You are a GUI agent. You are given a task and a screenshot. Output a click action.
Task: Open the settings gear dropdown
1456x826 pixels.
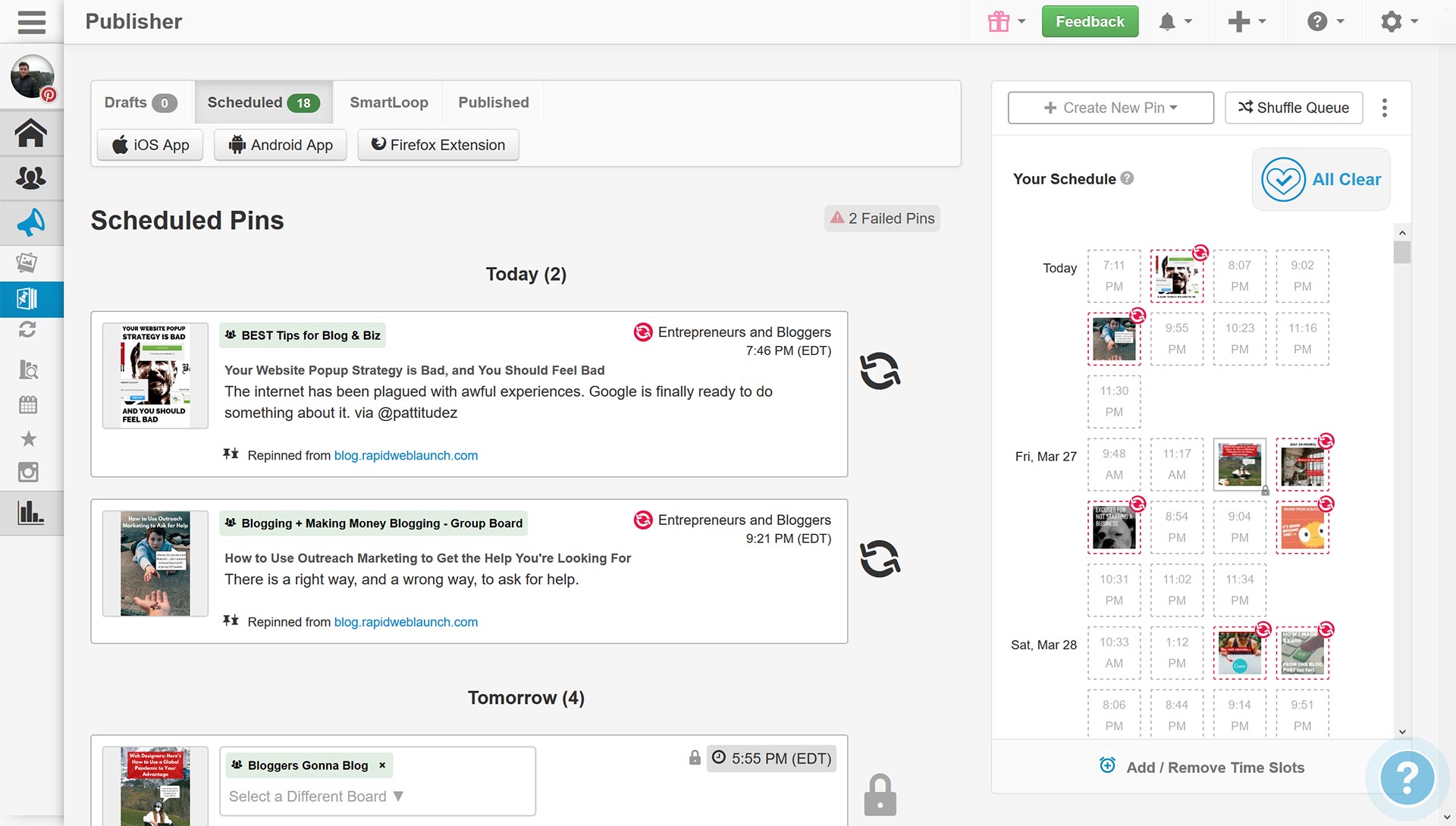coord(1399,21)
